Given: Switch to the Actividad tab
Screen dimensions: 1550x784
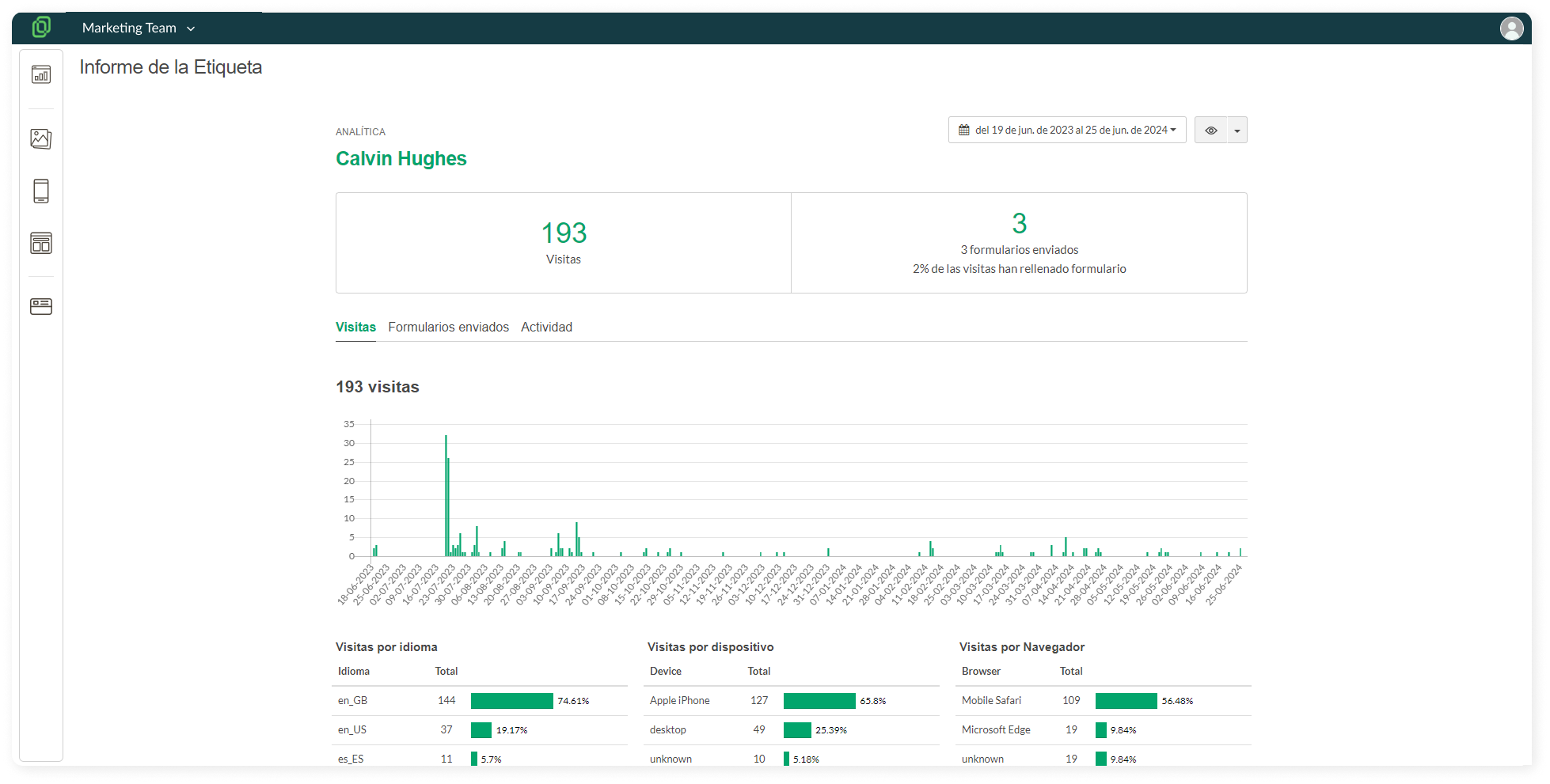Looking at the screenshot, I should (x=546, y=327).
